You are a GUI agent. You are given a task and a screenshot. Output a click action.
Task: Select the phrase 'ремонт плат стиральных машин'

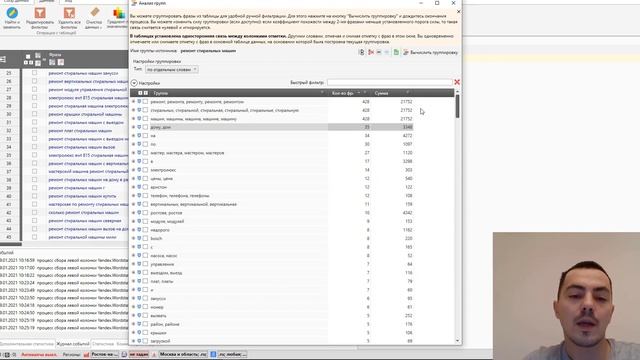[80, 131]
